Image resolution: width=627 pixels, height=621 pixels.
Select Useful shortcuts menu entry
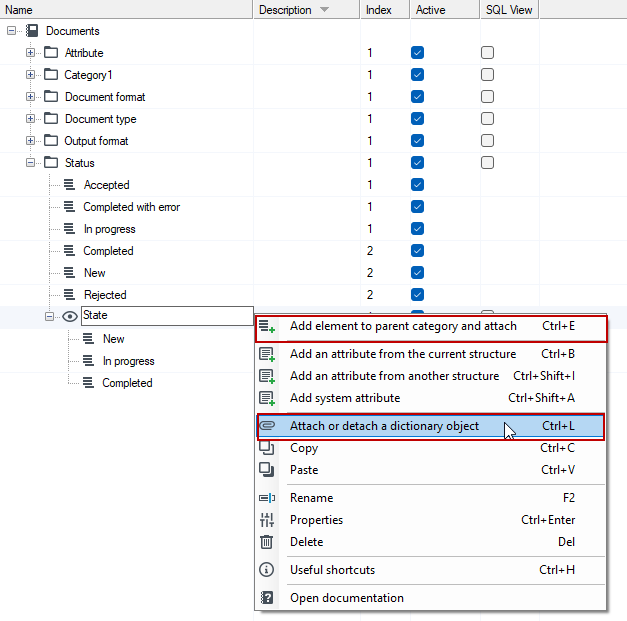[431, 570]
